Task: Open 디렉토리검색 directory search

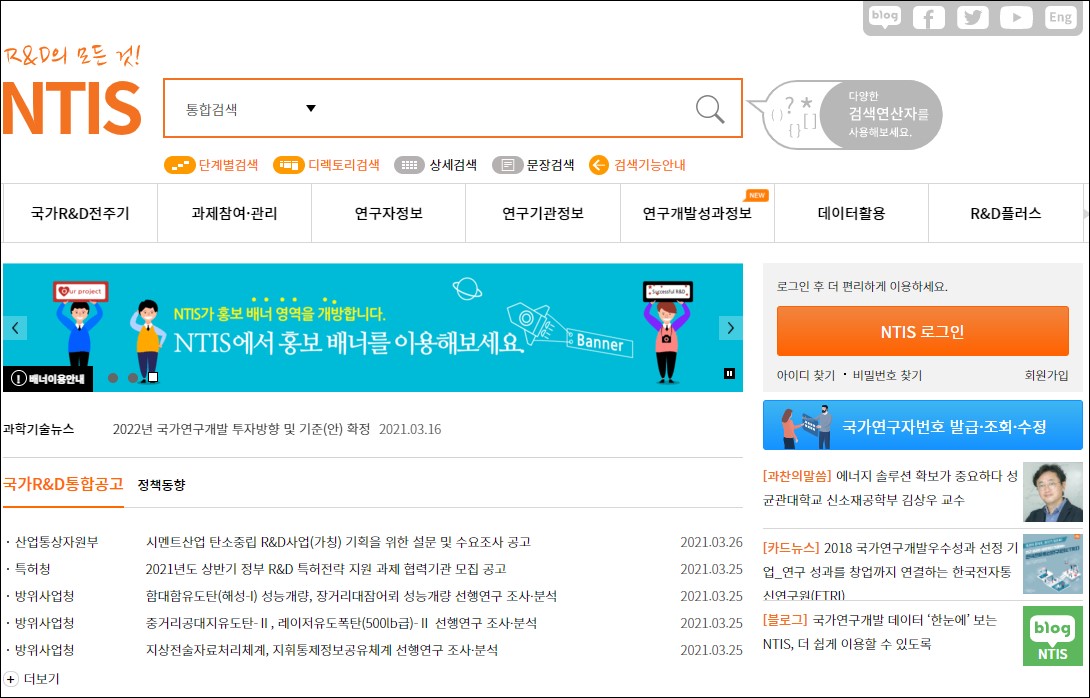Action: tap(326, 165)
